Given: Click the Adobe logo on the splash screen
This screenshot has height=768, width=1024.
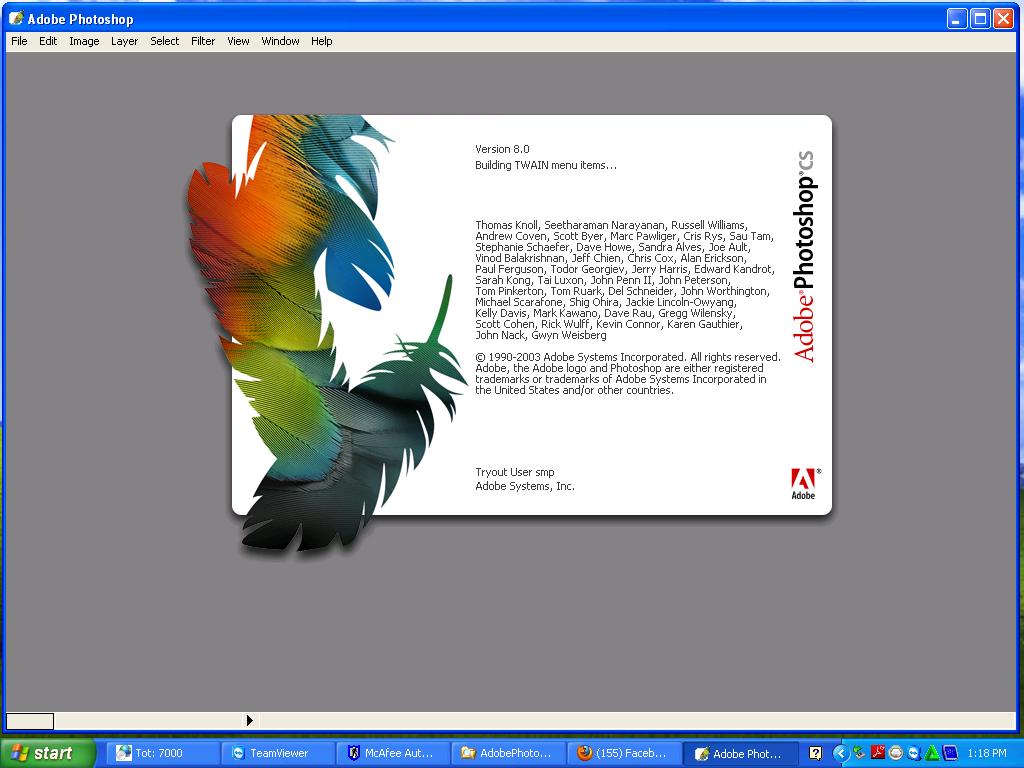Looking at the screenshot, I should click(x=805, y=484).
